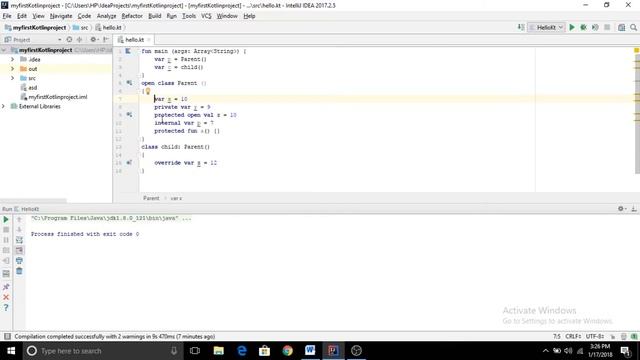This screenshot has width=640, height=360.
Task: Open Search Everywhere magnifier icon
Action: point(633,27)
